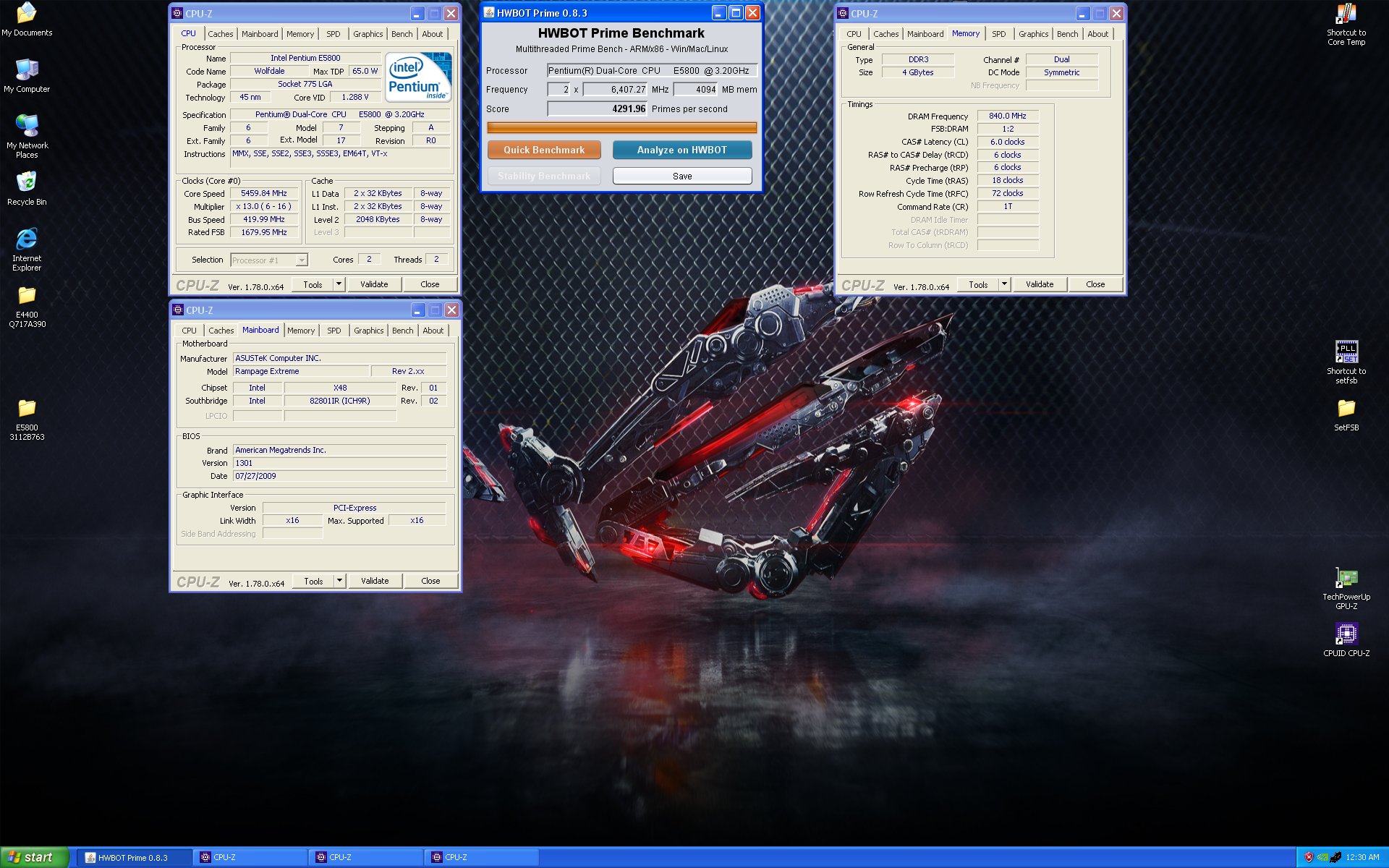Screen dimensions: 1389x868
Task: Click Multiplier value x 13.0 ( 6 - 16 )
Action: point(264,206)
